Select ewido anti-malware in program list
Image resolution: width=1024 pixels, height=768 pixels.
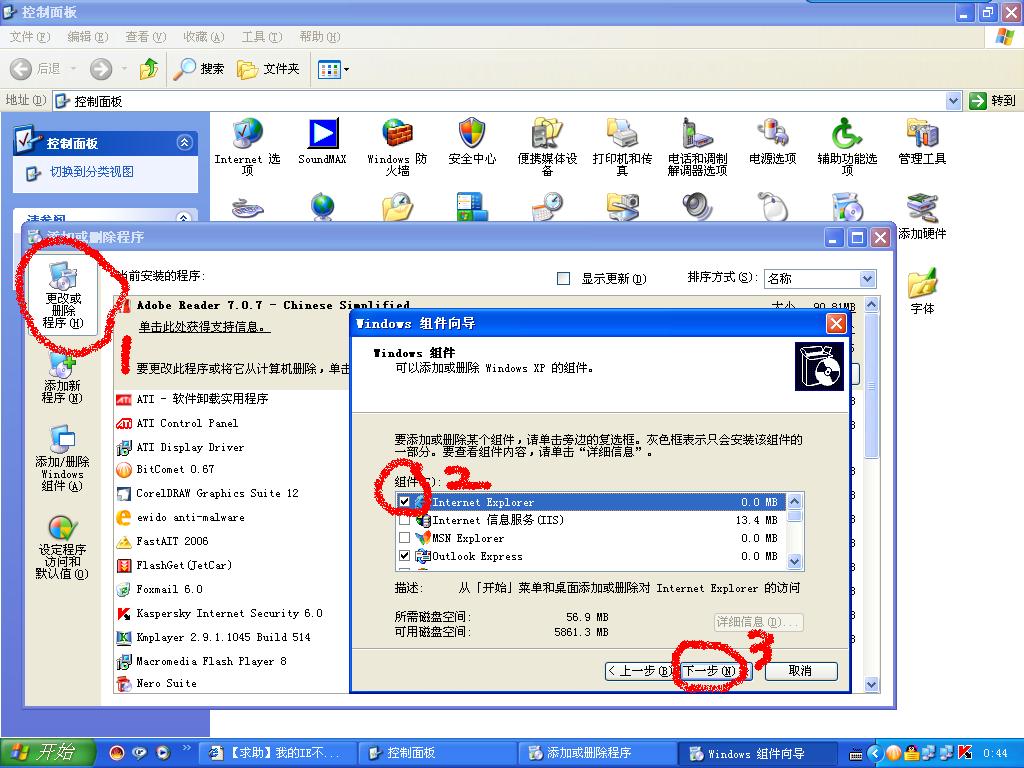click(180, 517)
